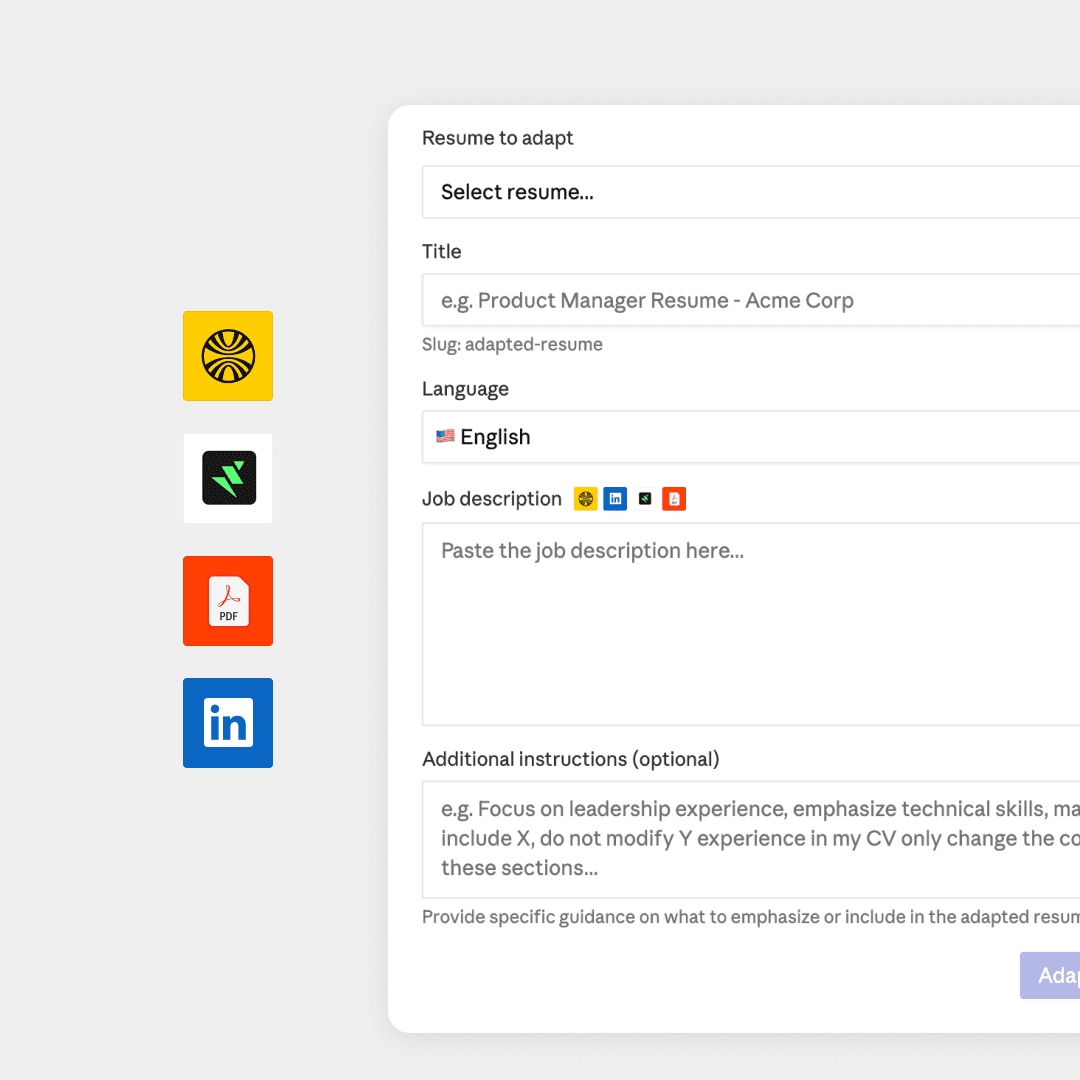Click the "Resume to adapt" label

(497, 137)
